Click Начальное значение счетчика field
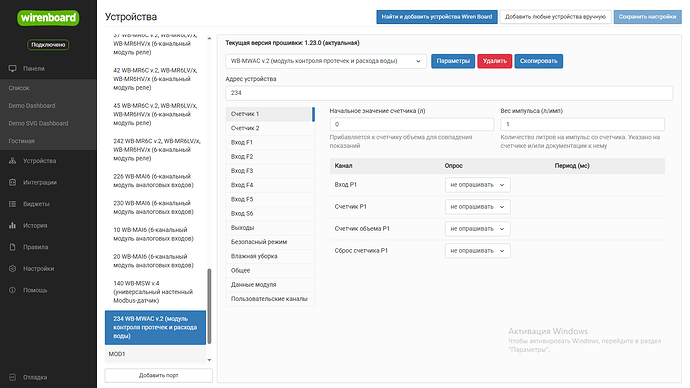 coord(412,124)
